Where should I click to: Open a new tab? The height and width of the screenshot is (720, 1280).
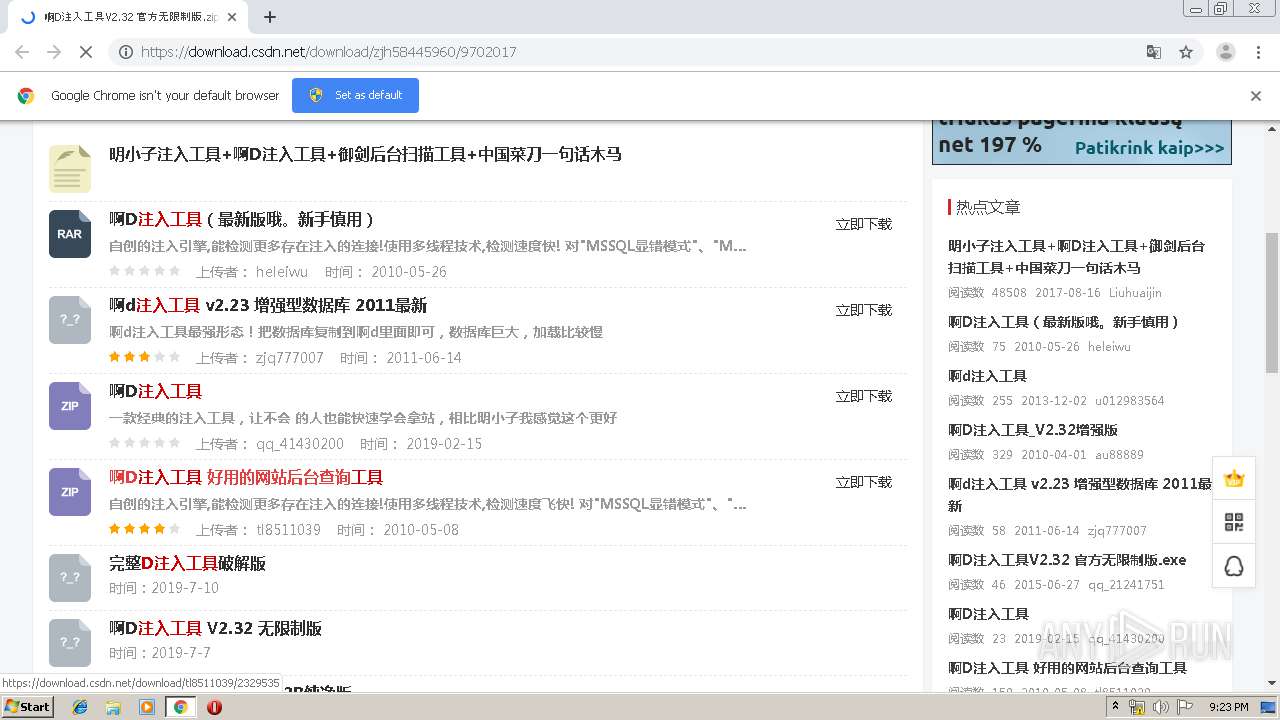point(270,17)
